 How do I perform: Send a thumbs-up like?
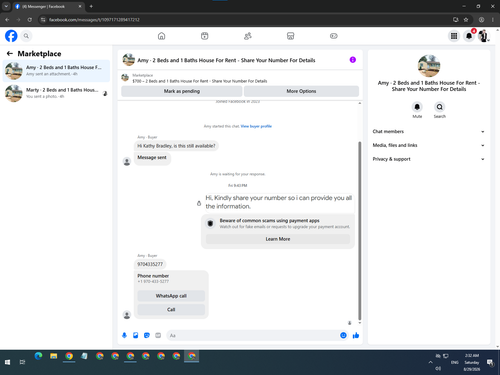click(356, 335)
